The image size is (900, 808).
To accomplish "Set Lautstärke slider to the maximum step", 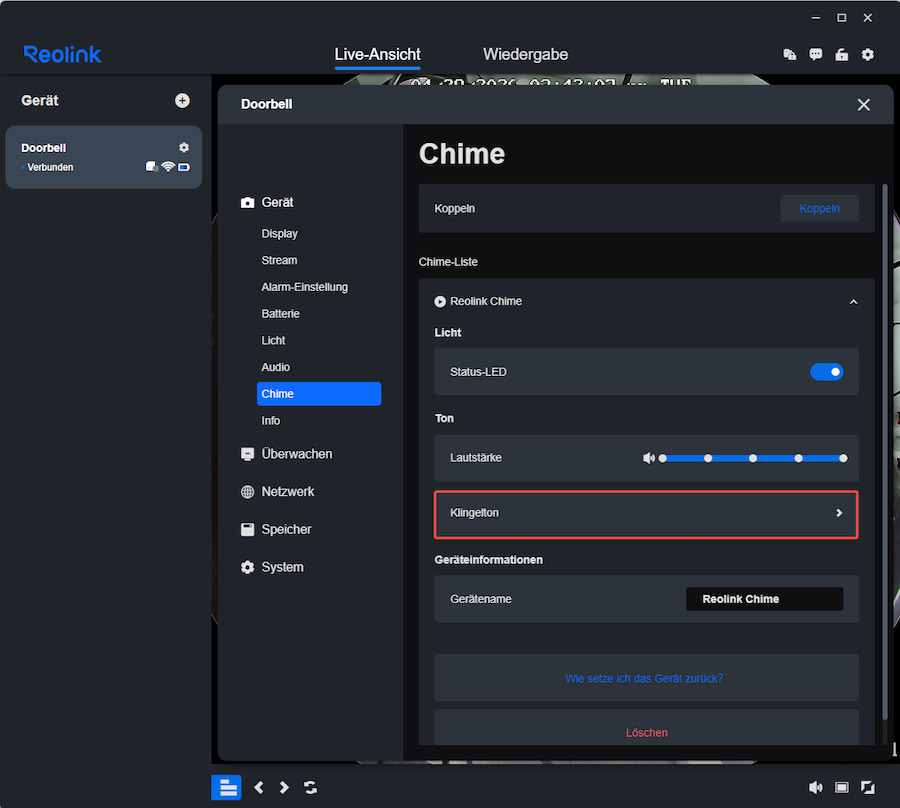I will pos(843,458).
